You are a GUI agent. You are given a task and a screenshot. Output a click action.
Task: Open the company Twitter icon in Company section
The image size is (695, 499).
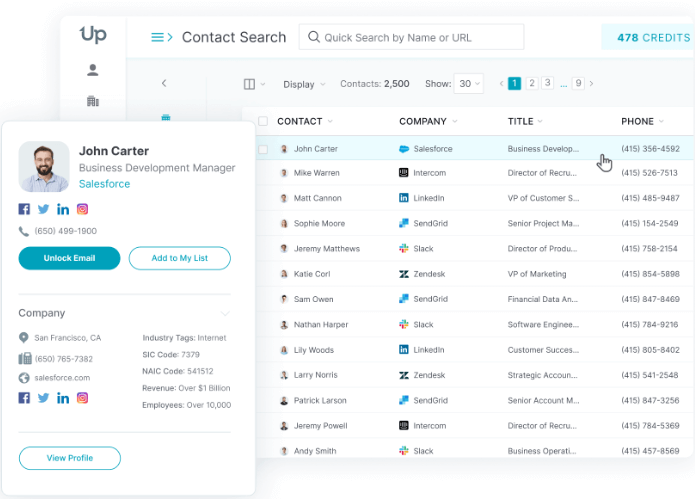tap(43, 398)
